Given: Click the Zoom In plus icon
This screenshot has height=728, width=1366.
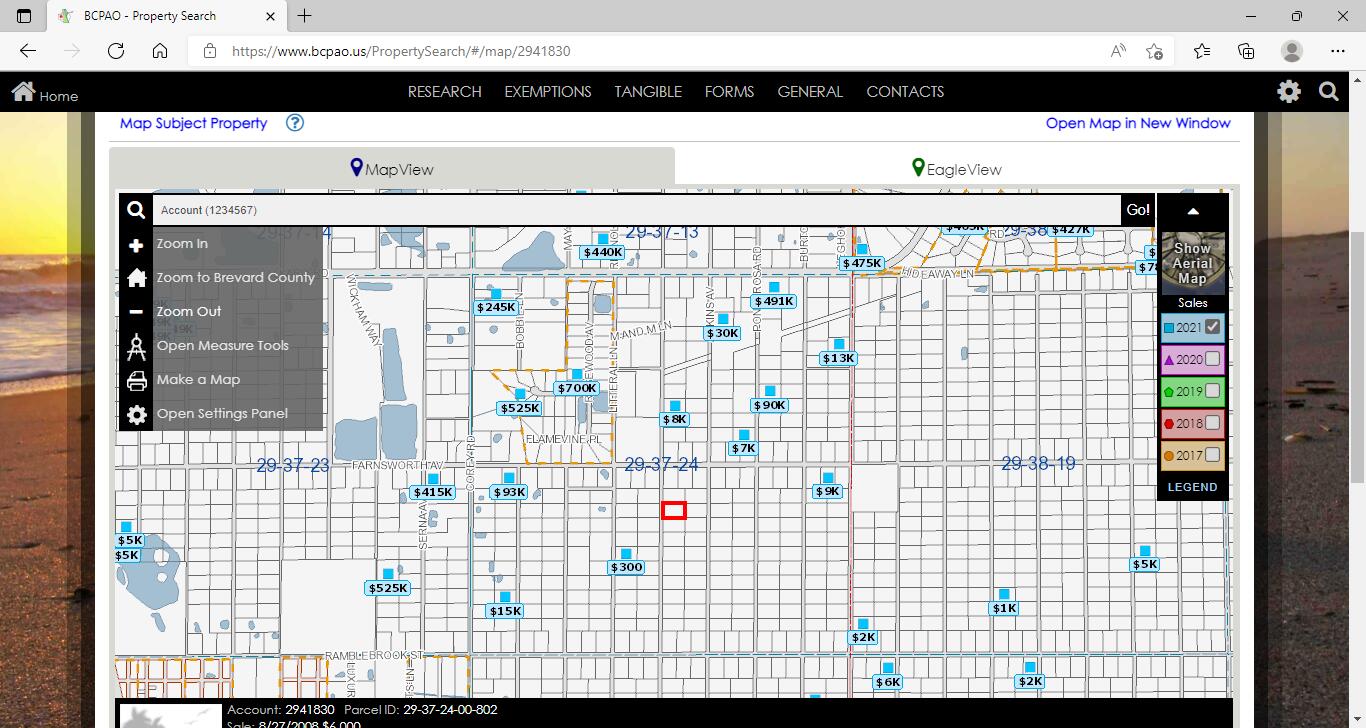Looking at the screenshot, I should click(x=136, y=245).
